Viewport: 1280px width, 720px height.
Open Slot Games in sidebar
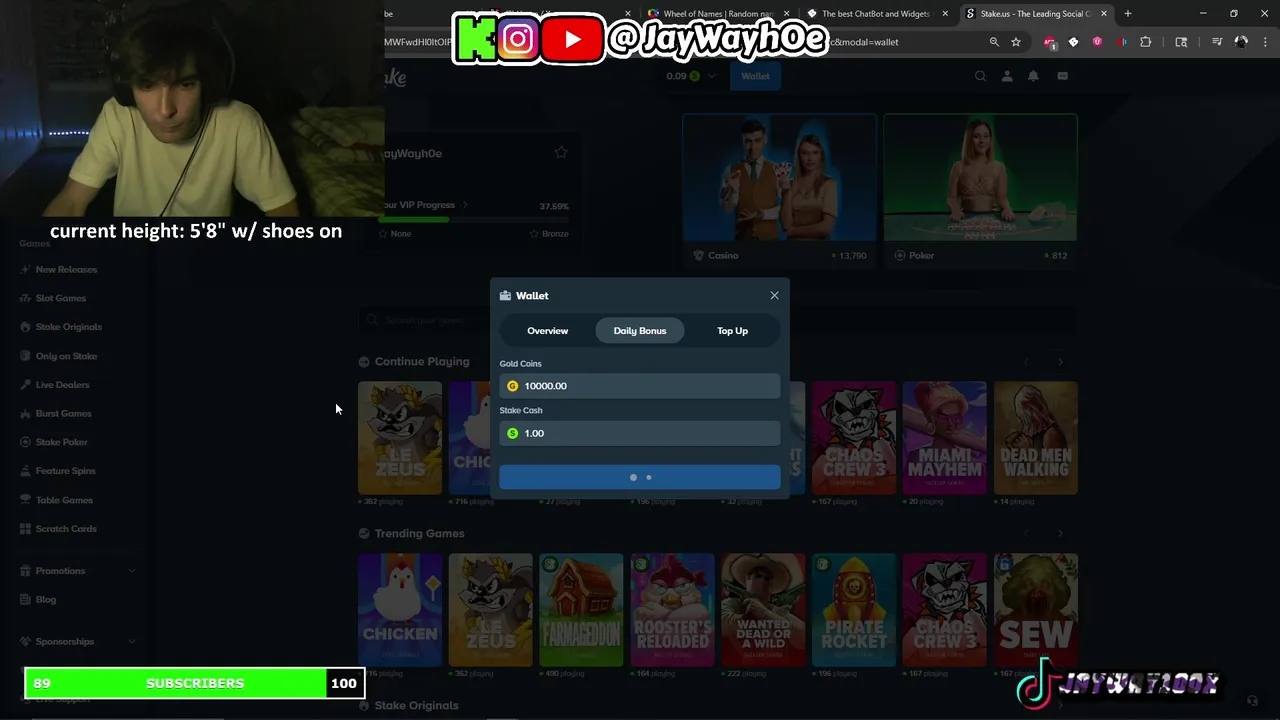tap(60, 298)
